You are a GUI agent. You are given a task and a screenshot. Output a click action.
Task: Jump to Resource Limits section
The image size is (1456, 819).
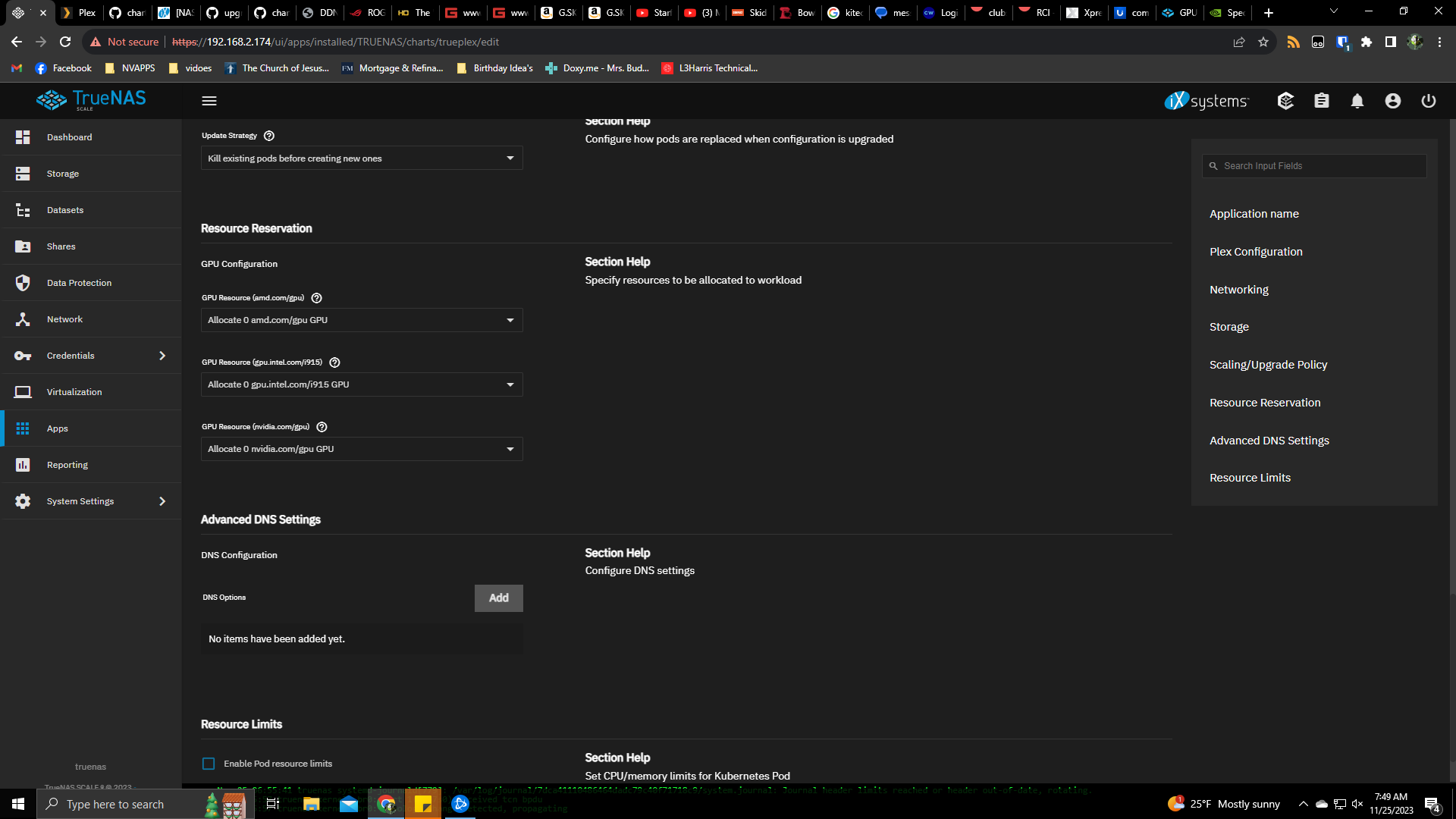click(x=1250, y=478)
